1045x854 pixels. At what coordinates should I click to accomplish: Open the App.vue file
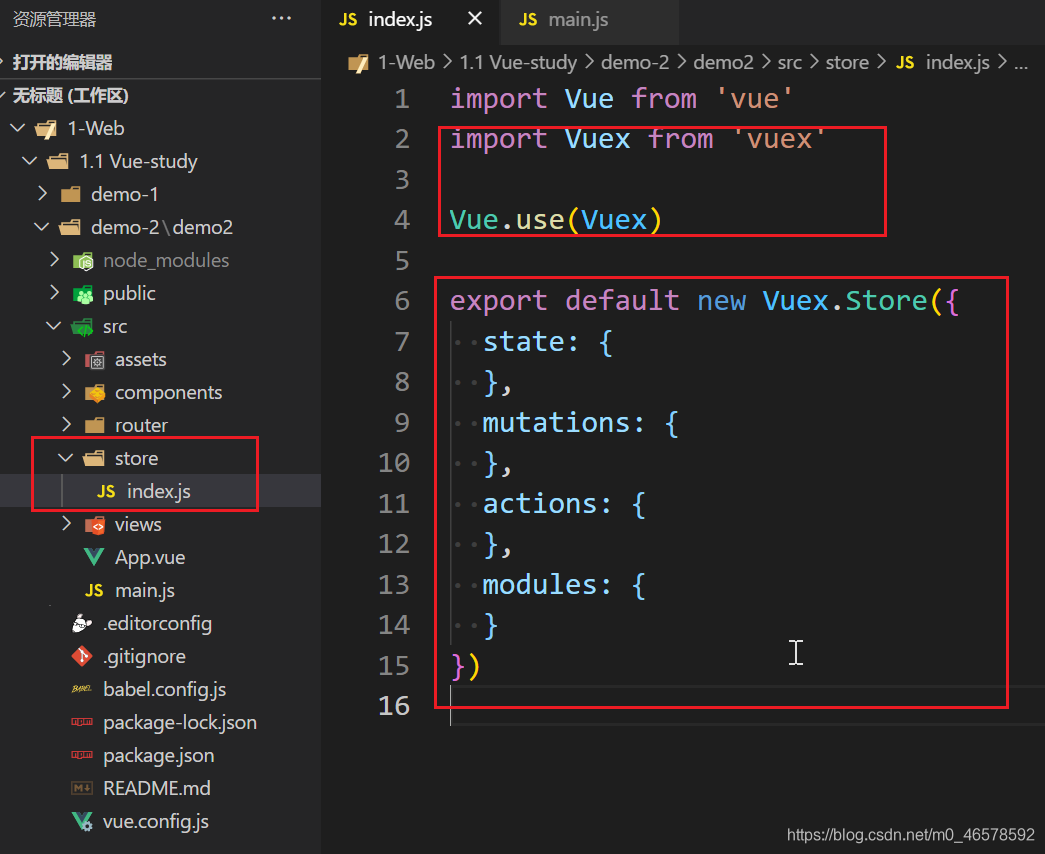(150, 557)
